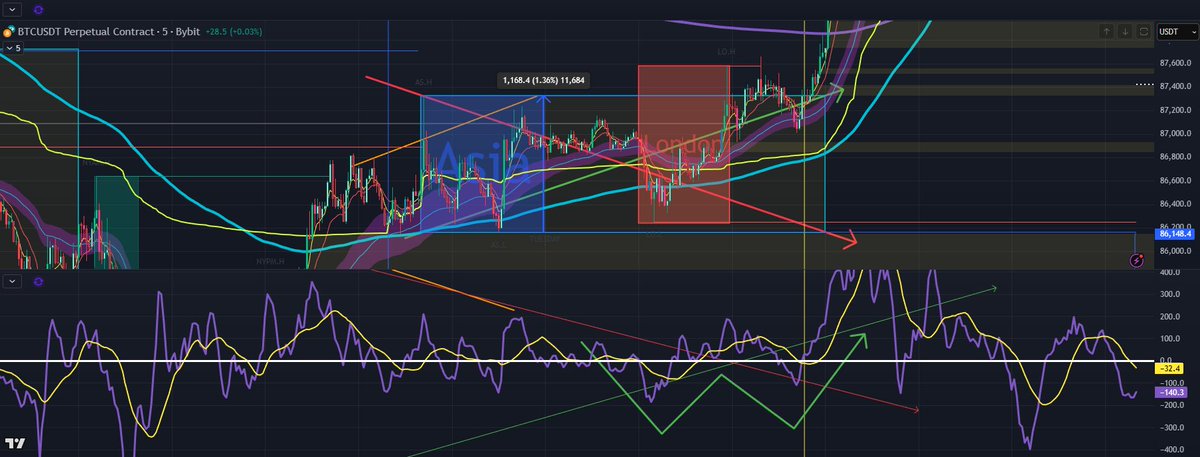This screenshot has width=1200, height=457.
Task: Click the purple round icon on the price scale
Action: pyautogui.click(x=1137, y=260)
